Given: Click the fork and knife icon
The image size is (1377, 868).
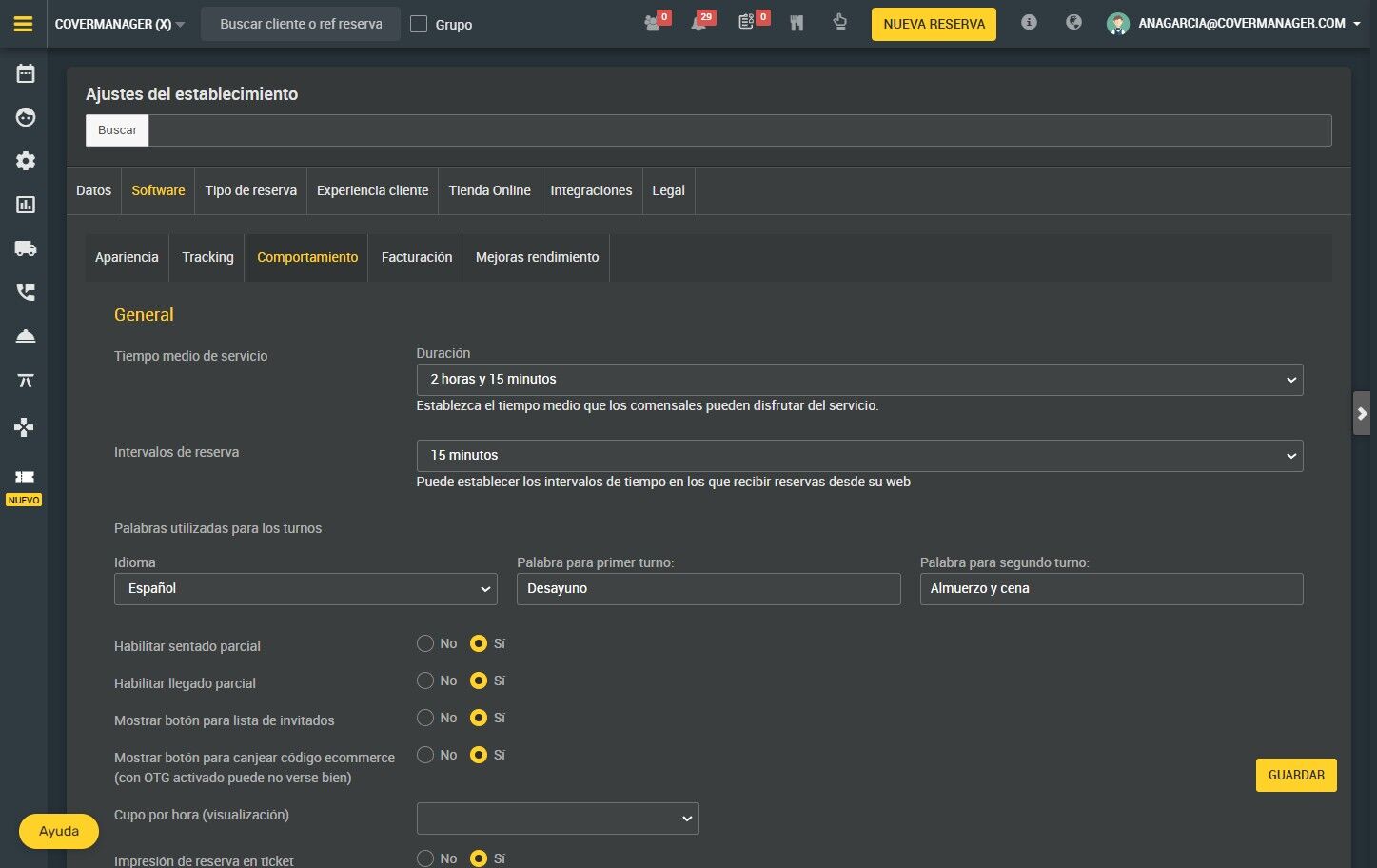Looking at the screenshot, I should coord(797,24).
